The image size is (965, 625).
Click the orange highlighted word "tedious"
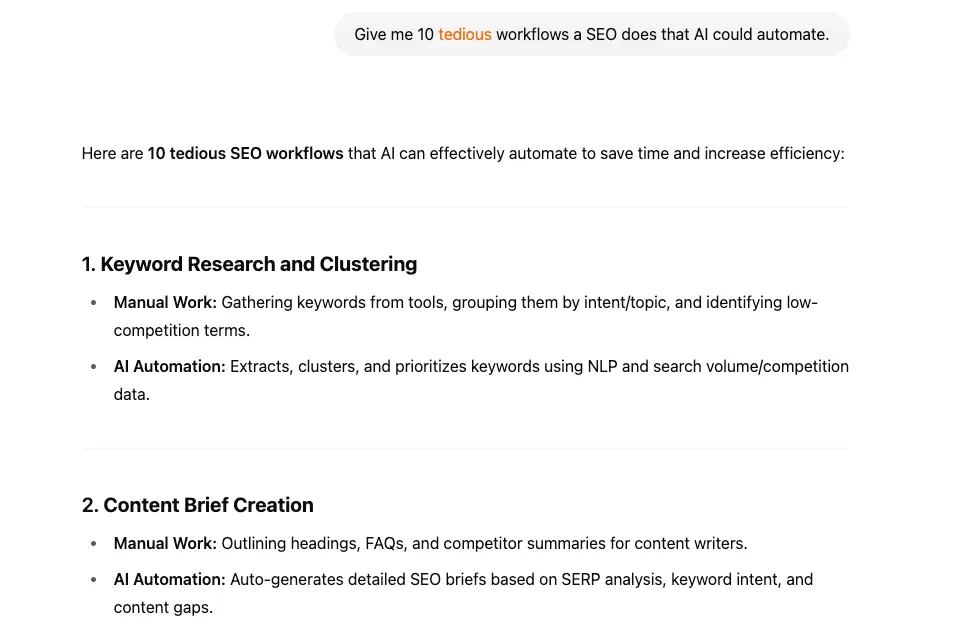(x=465, y=34)
